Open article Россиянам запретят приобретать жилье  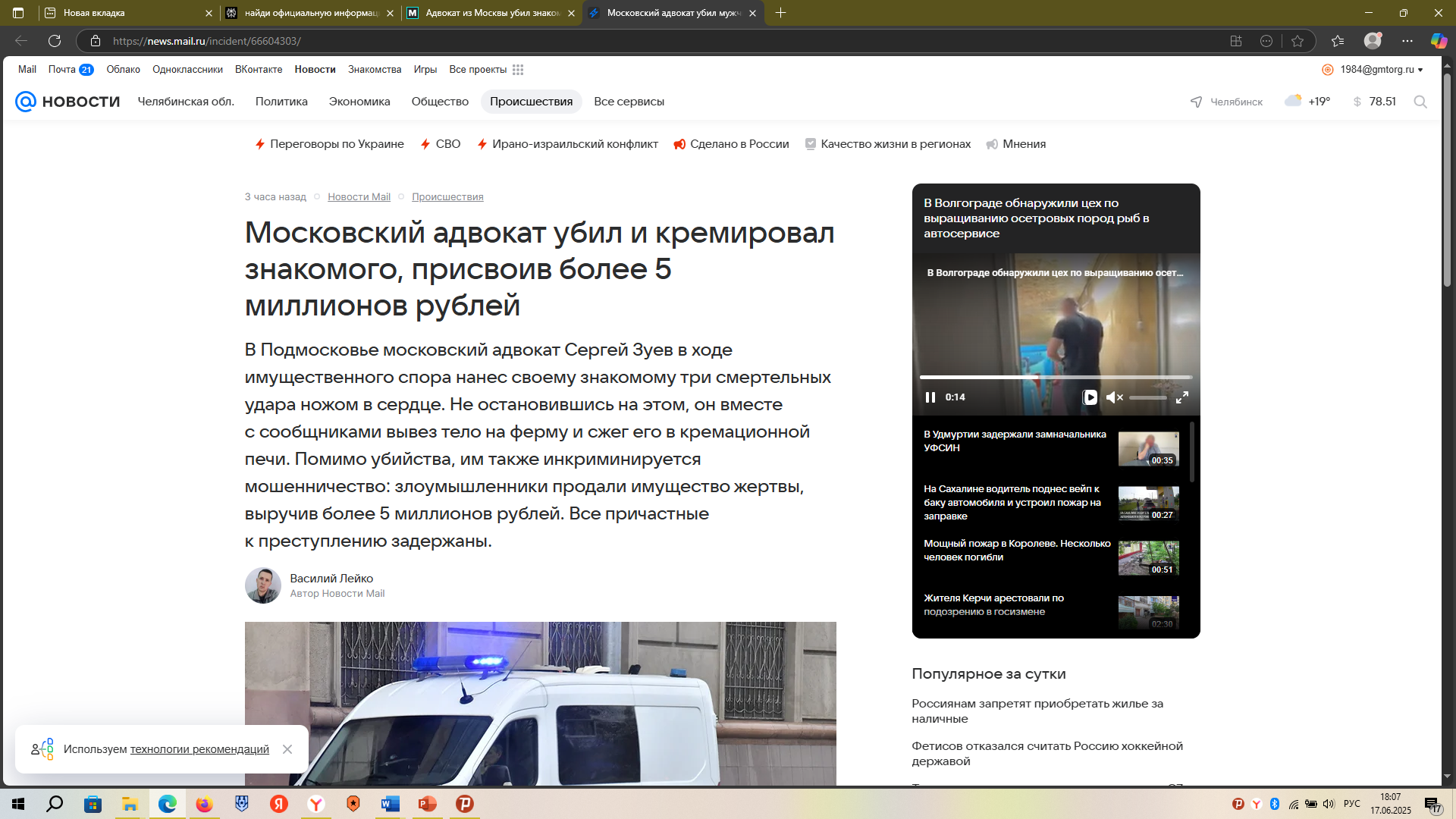click(x=1037, y=711)
